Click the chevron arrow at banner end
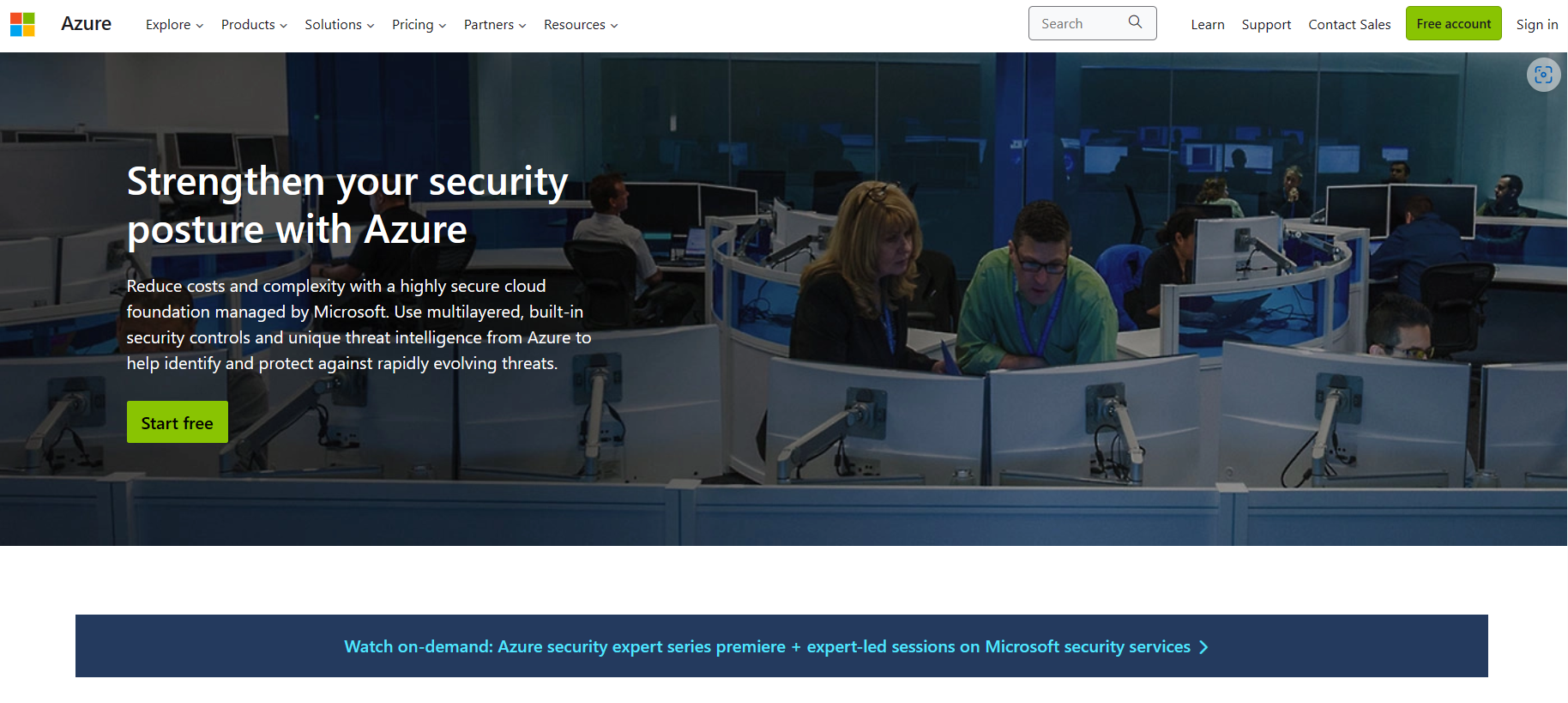Screen dimensions: 1568x703 point(1203,647)
